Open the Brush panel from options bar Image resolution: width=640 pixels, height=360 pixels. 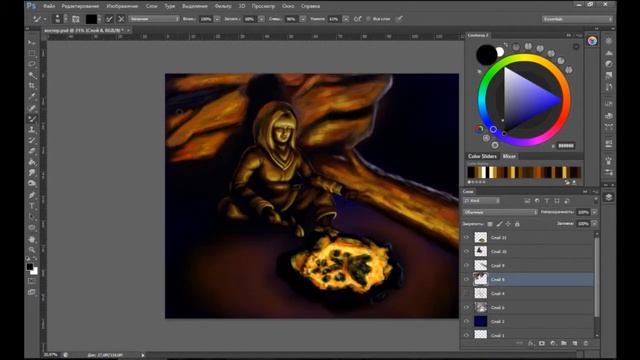[76, 19]
